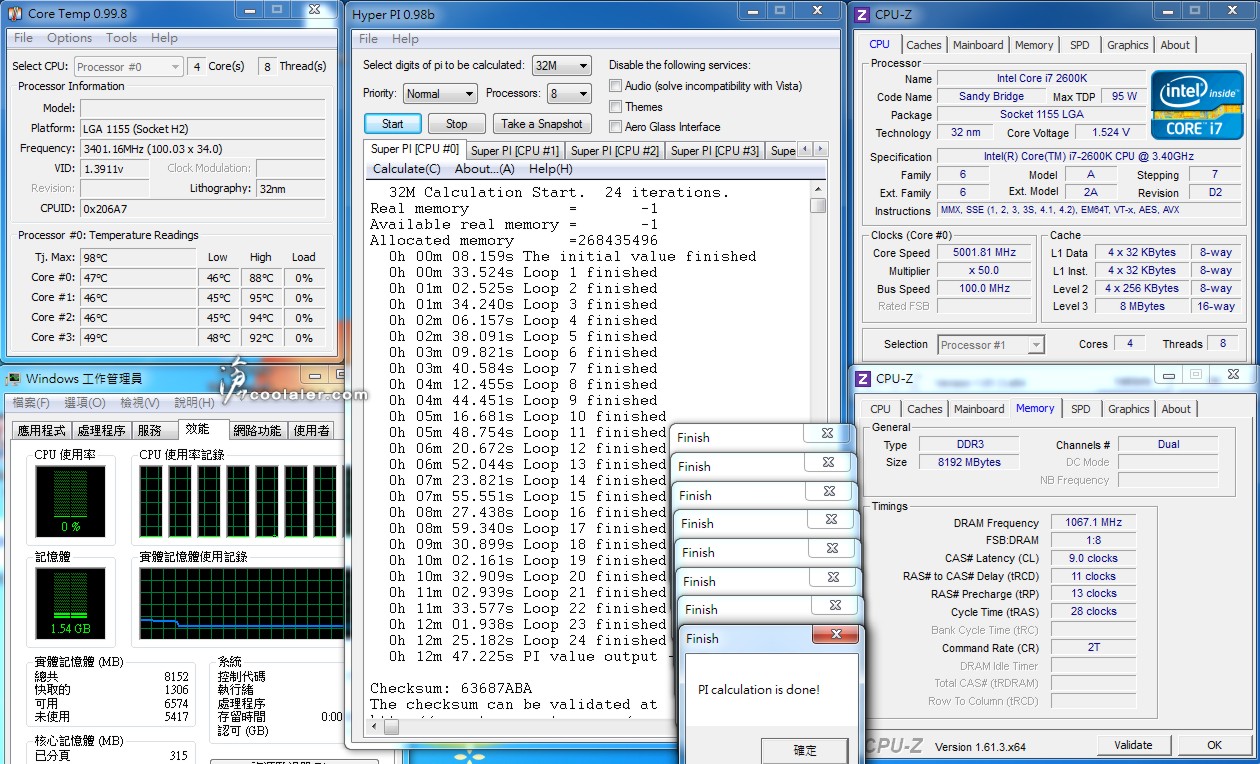
Task: Open Mainboard tab in top CPU-Z window
Action: tap(978, 45)
